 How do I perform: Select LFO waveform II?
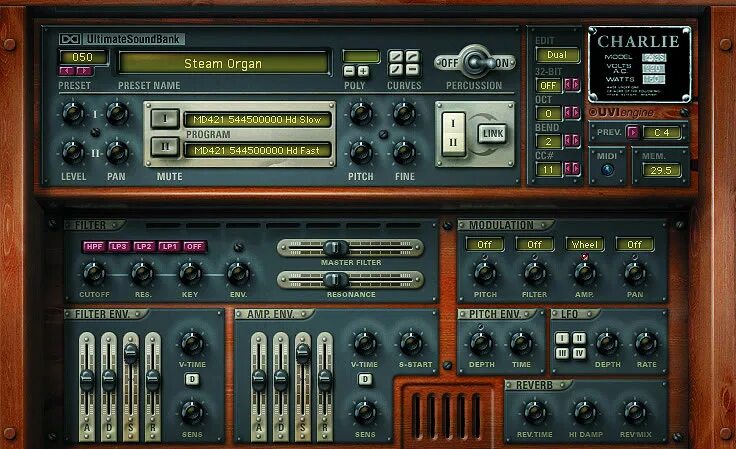(x=579, y=338)
